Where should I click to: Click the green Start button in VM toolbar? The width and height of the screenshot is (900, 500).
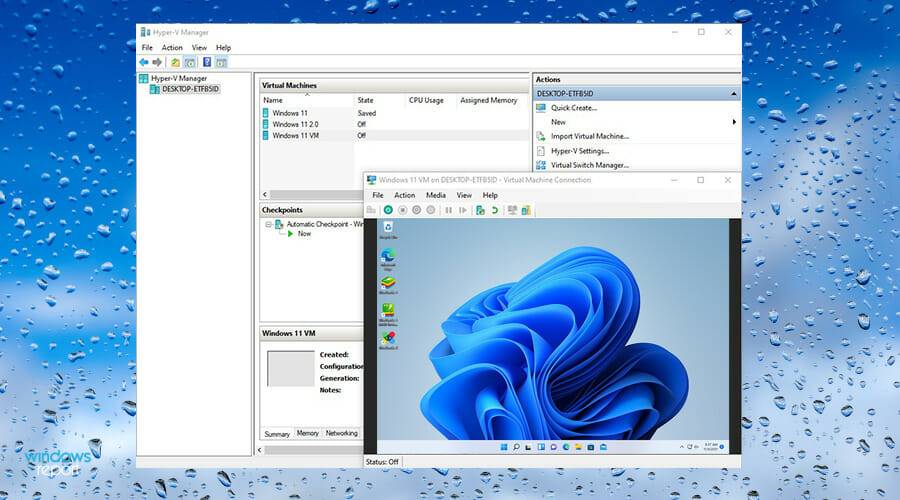click(x=388, y=210)
